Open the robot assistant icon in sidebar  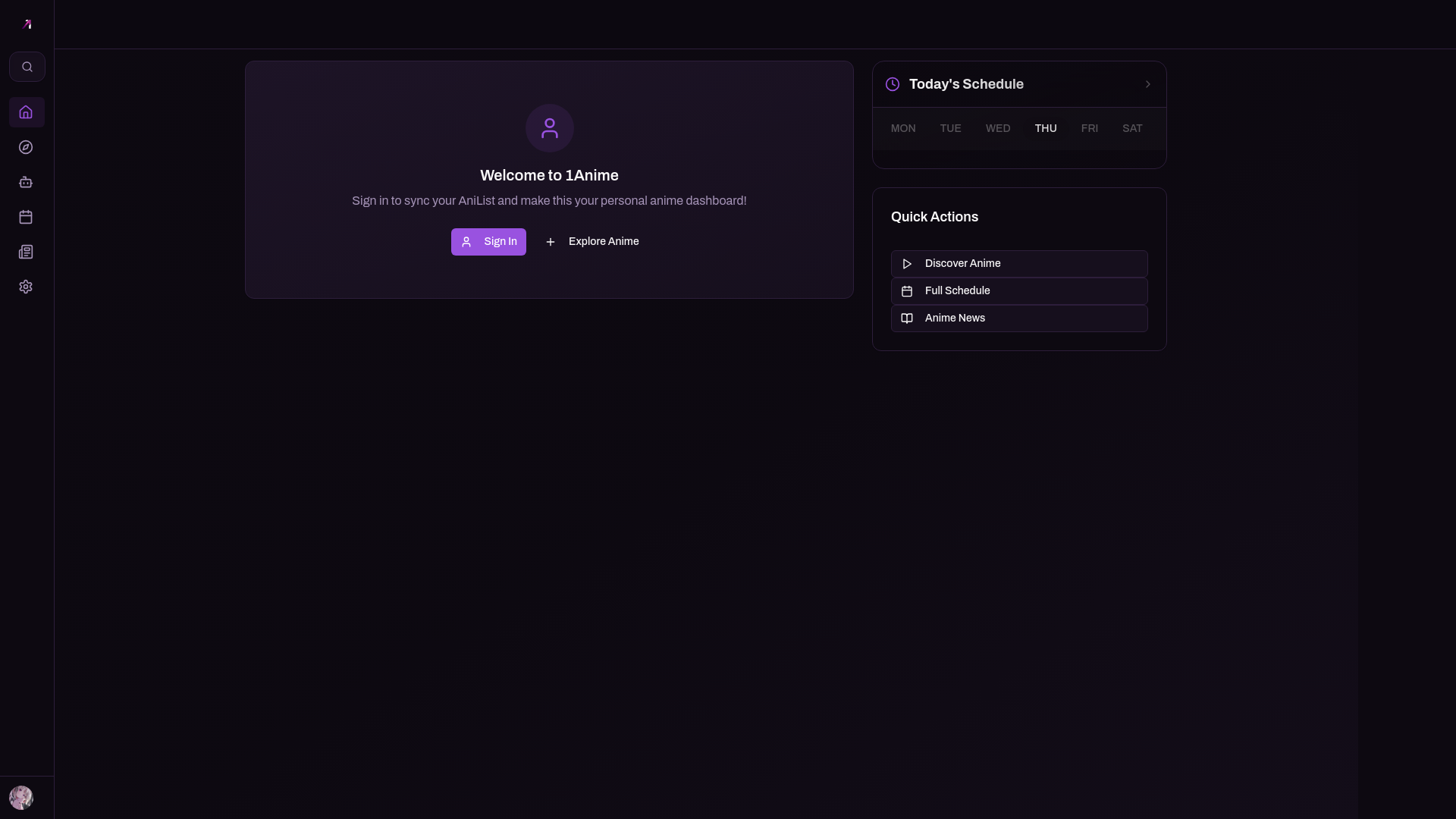[26, 182]
